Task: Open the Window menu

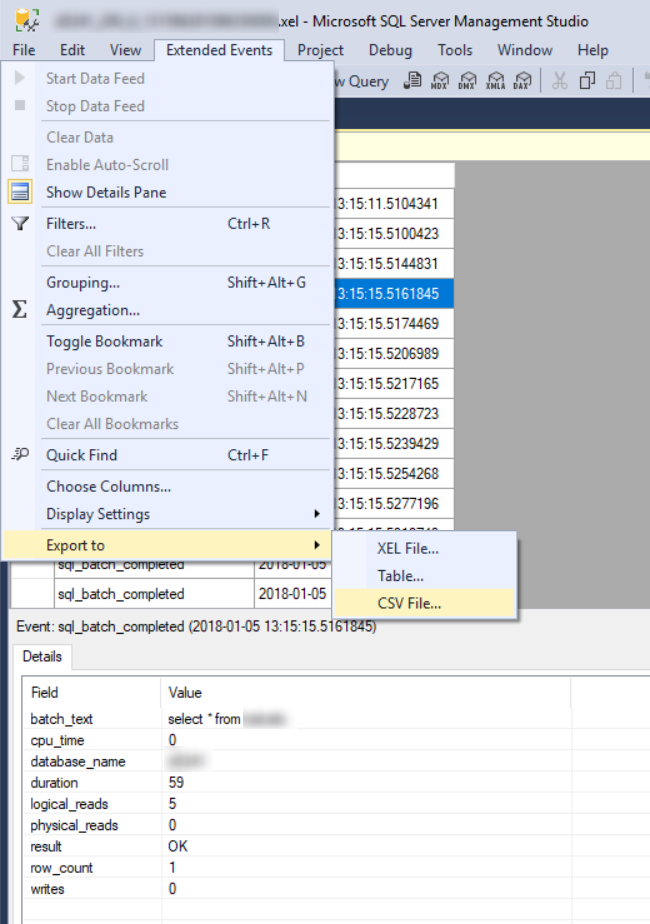Action: click(524, 50)
